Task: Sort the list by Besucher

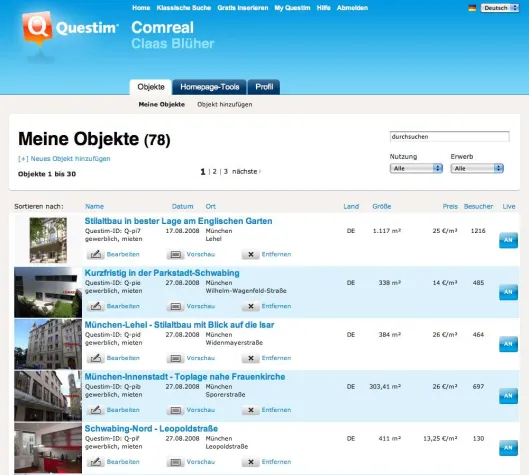Action: (x=478, y=206)
